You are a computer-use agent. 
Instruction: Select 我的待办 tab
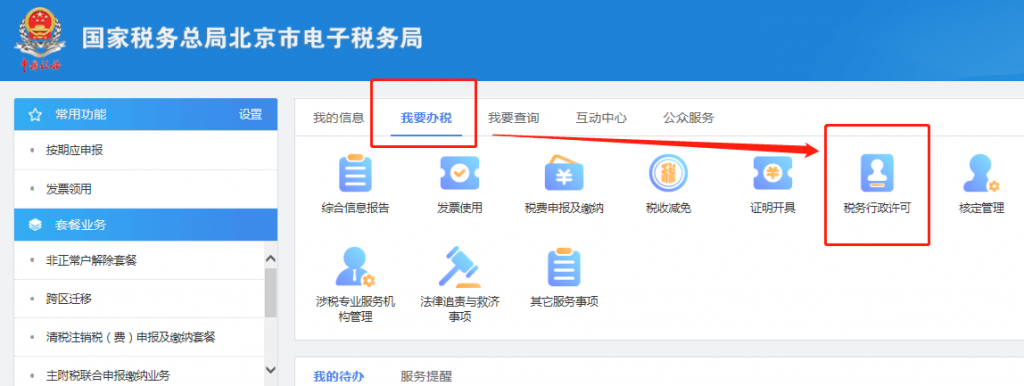tap(338, 377)
